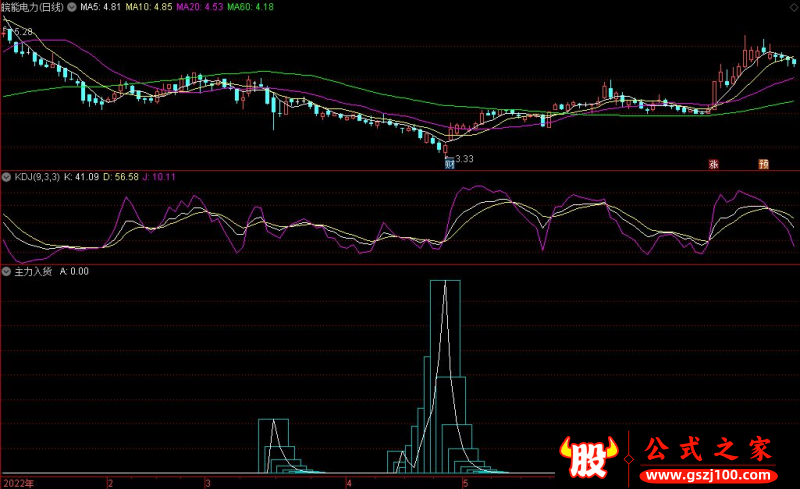Click the 公式之家 title text
Image resolution: width=800 pixels, height=489 pixels.
[x=708, y=449]
